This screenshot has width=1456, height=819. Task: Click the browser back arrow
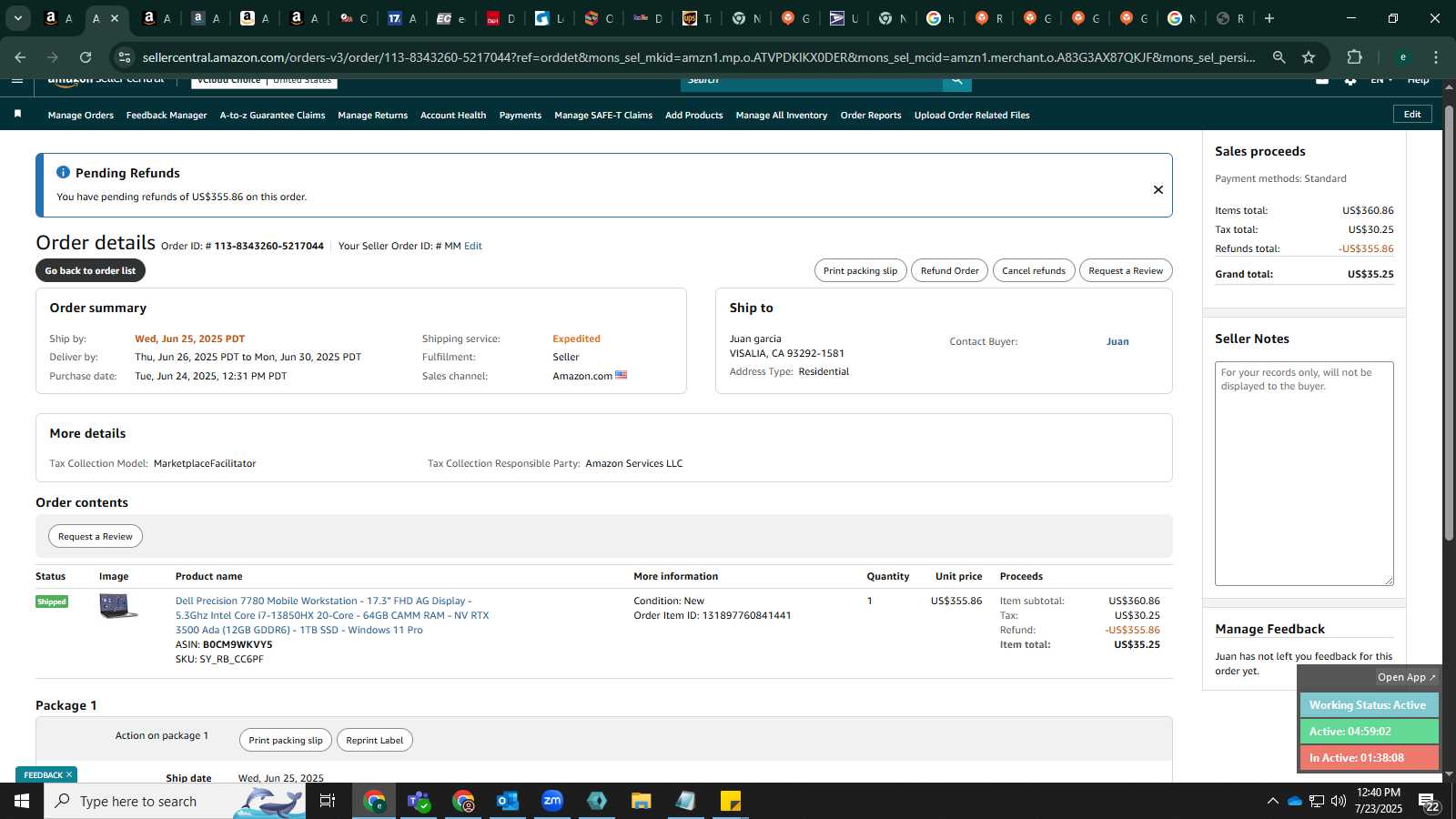[20, 57]
